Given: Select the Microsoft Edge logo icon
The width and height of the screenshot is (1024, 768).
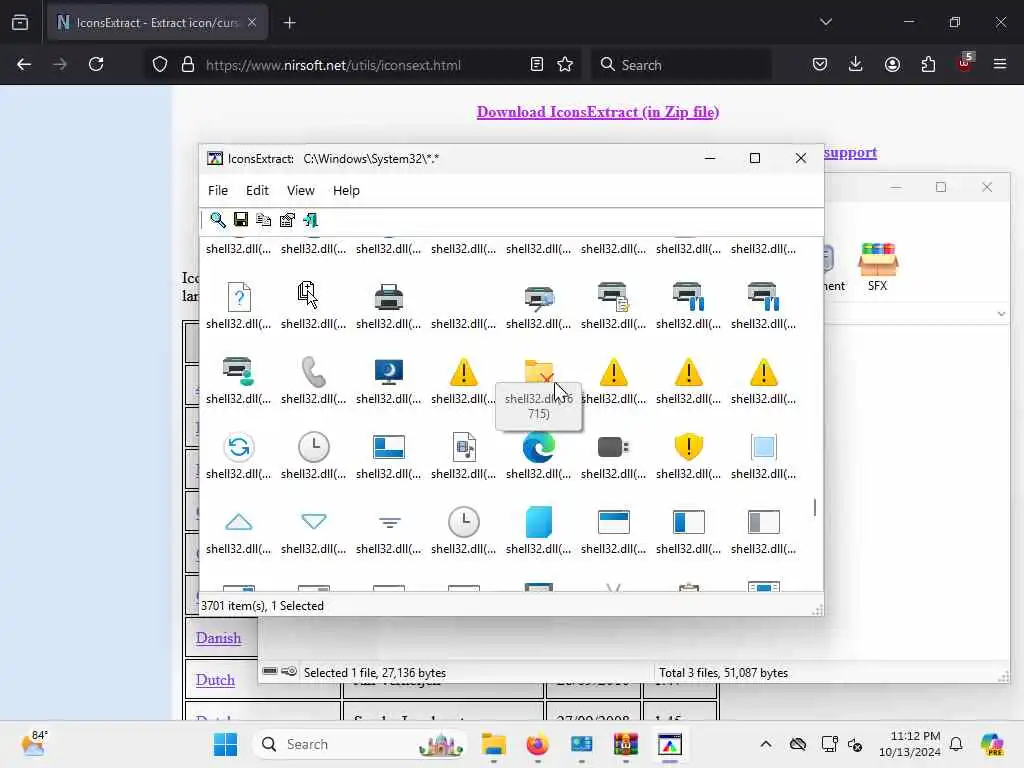Looking at the screenshot, I should (x=539, y=447).
